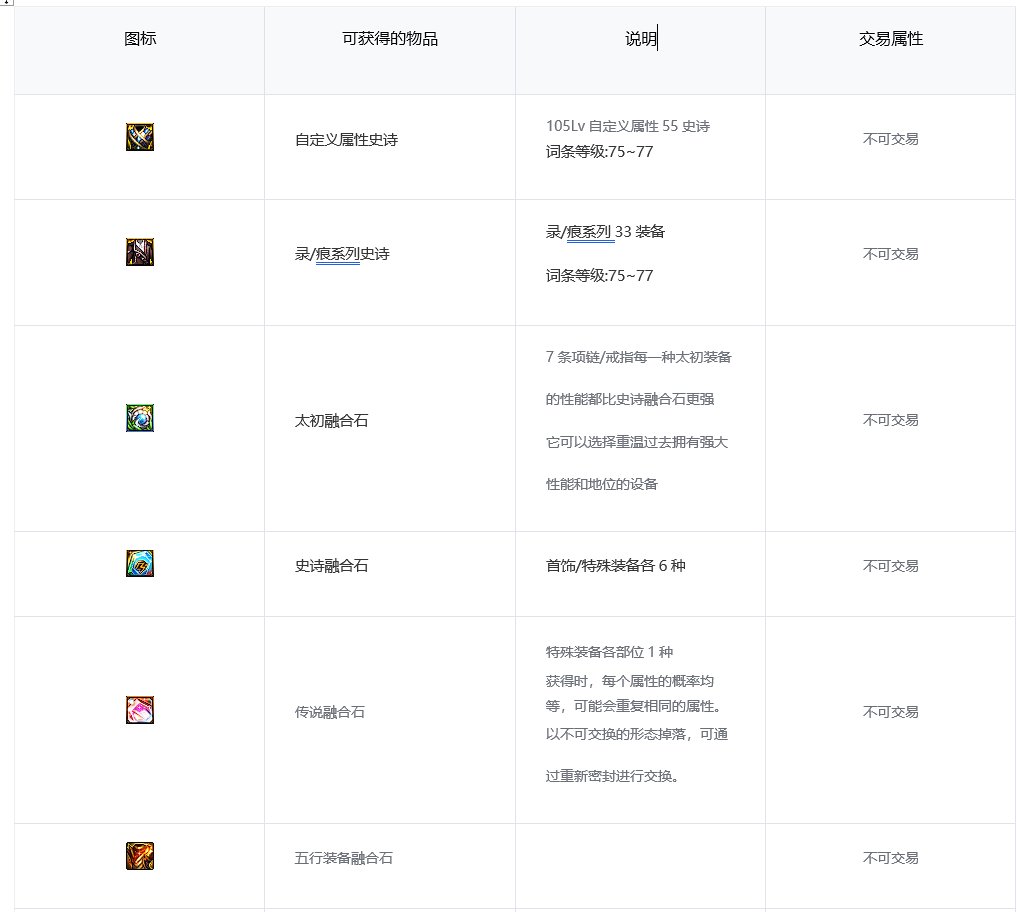The width and height of the screenshot is (1017, 912).
Task: Click the table anchor handle at top-left corner
Action: (6, 3)
